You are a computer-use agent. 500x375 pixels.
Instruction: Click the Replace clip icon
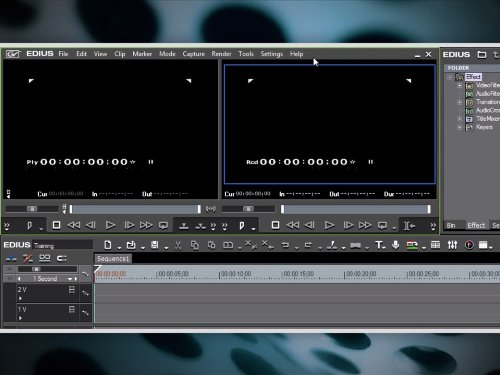[228, 245]
